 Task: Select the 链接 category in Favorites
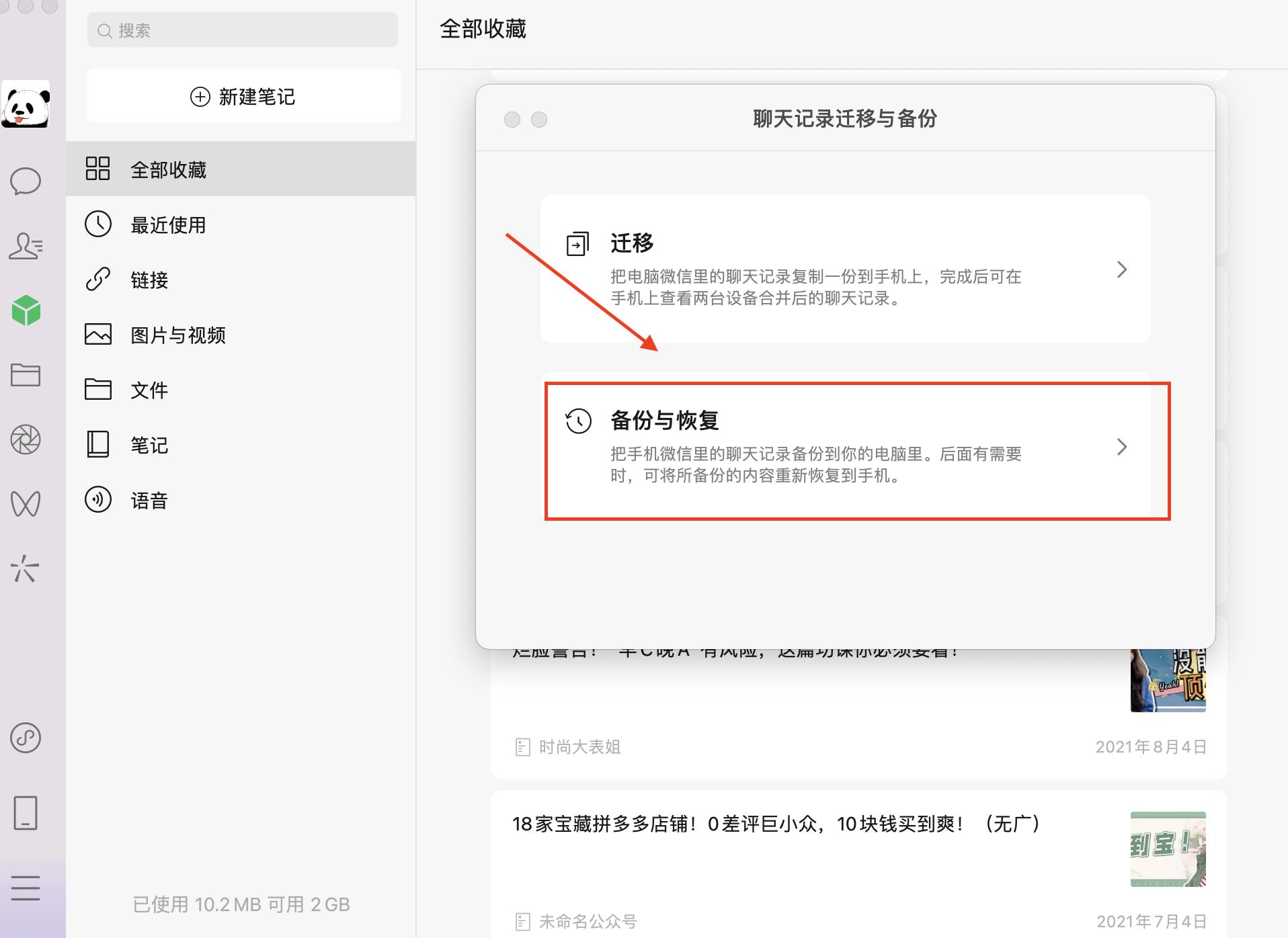tap(149, 280)
